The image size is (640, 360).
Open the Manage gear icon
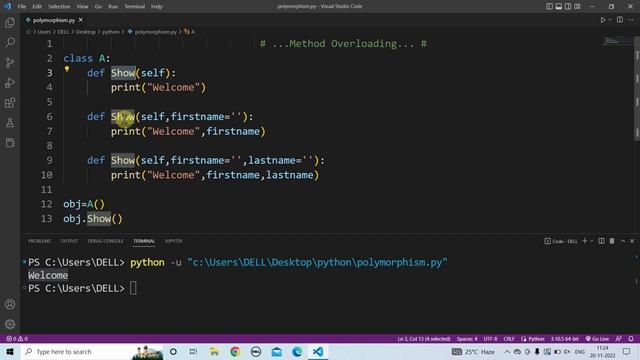[10, 324]
